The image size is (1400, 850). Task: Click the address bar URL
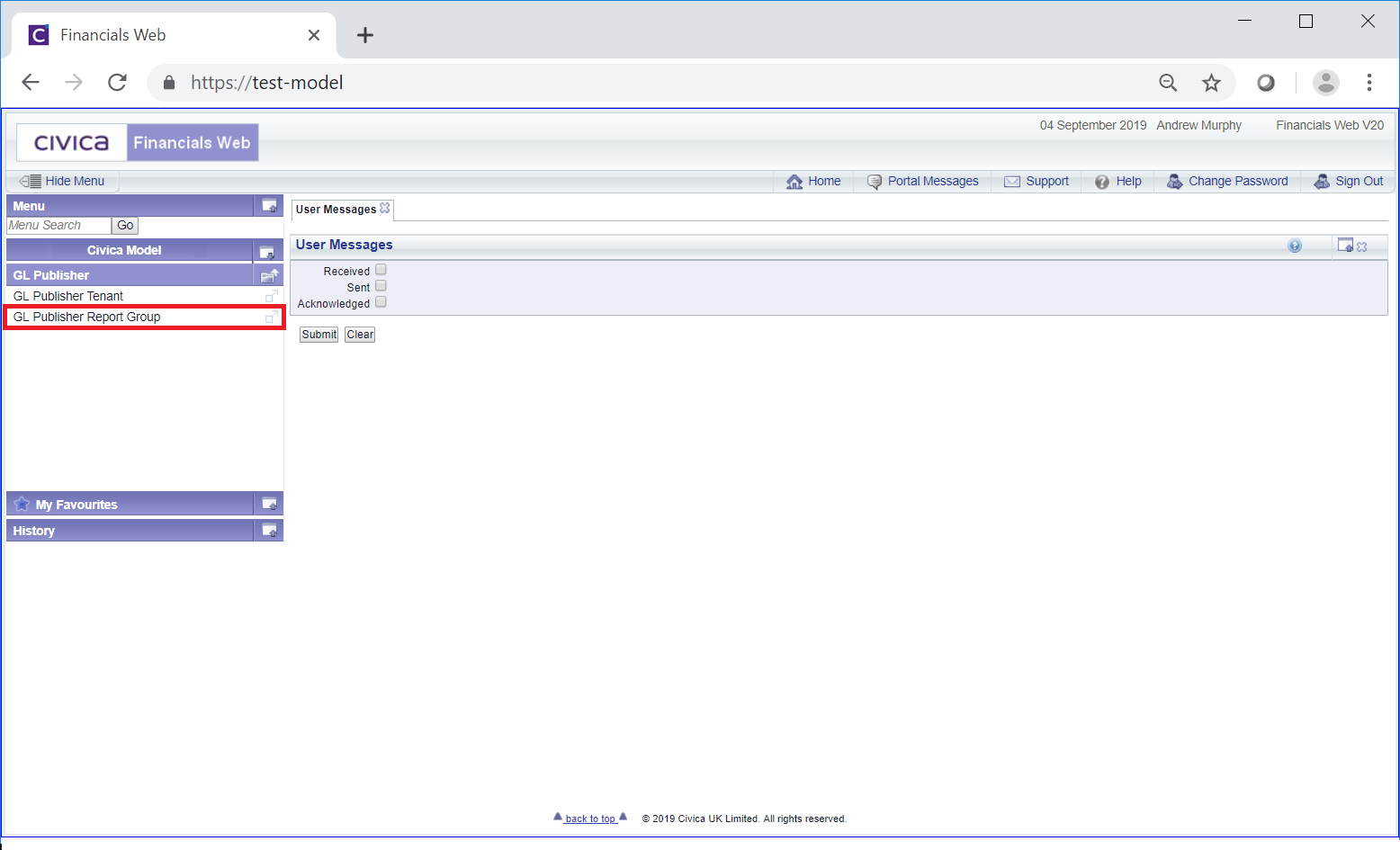point(266,83)
